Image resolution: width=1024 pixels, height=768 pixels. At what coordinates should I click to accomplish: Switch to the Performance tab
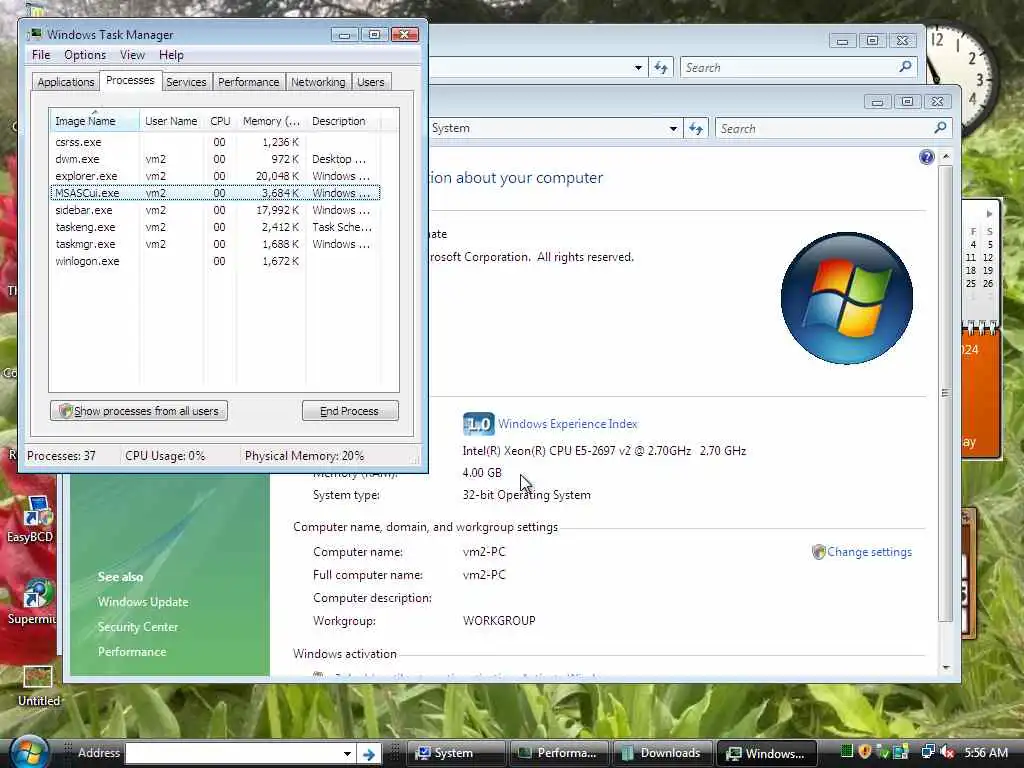248,82
